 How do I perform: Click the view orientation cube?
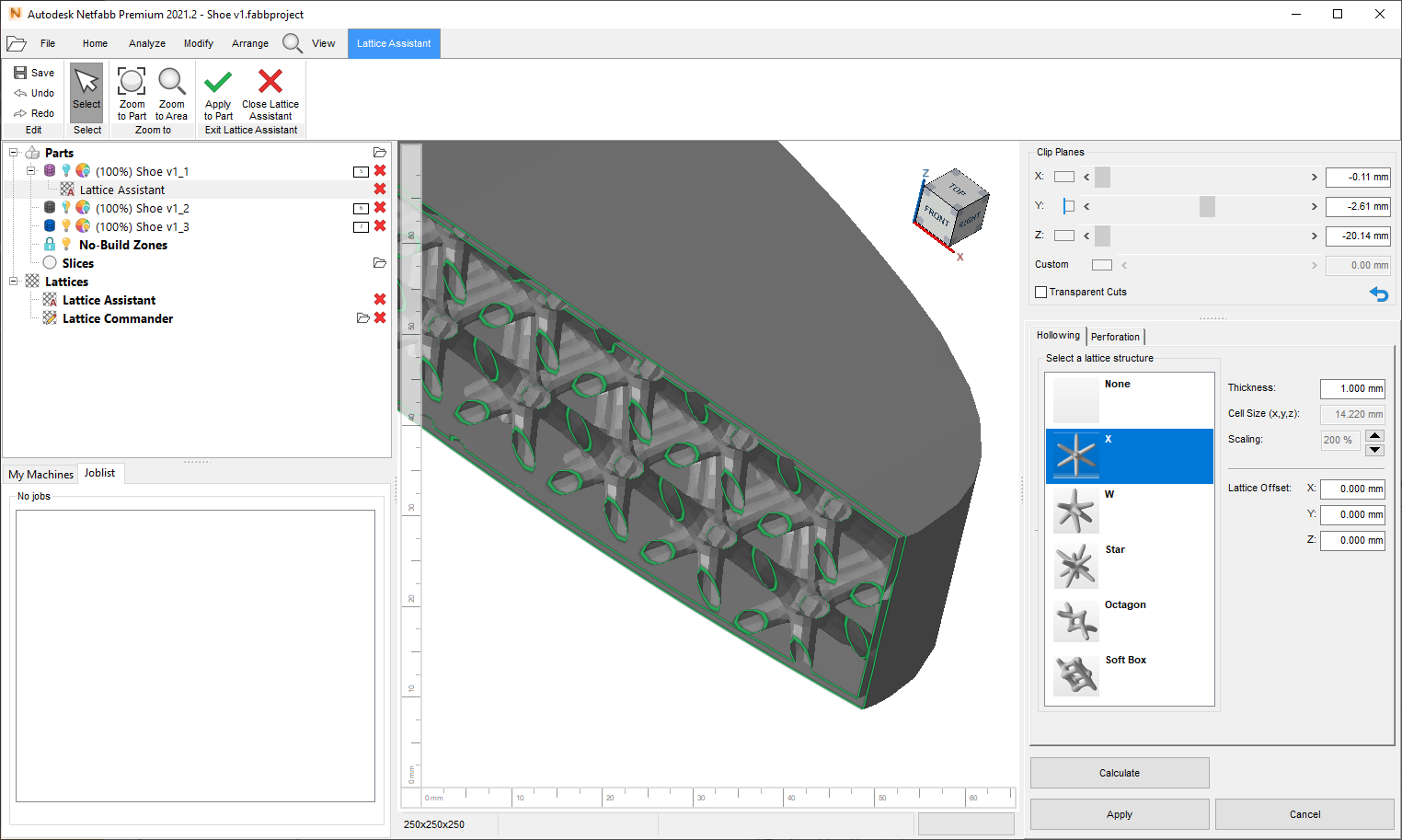(951, 206)
